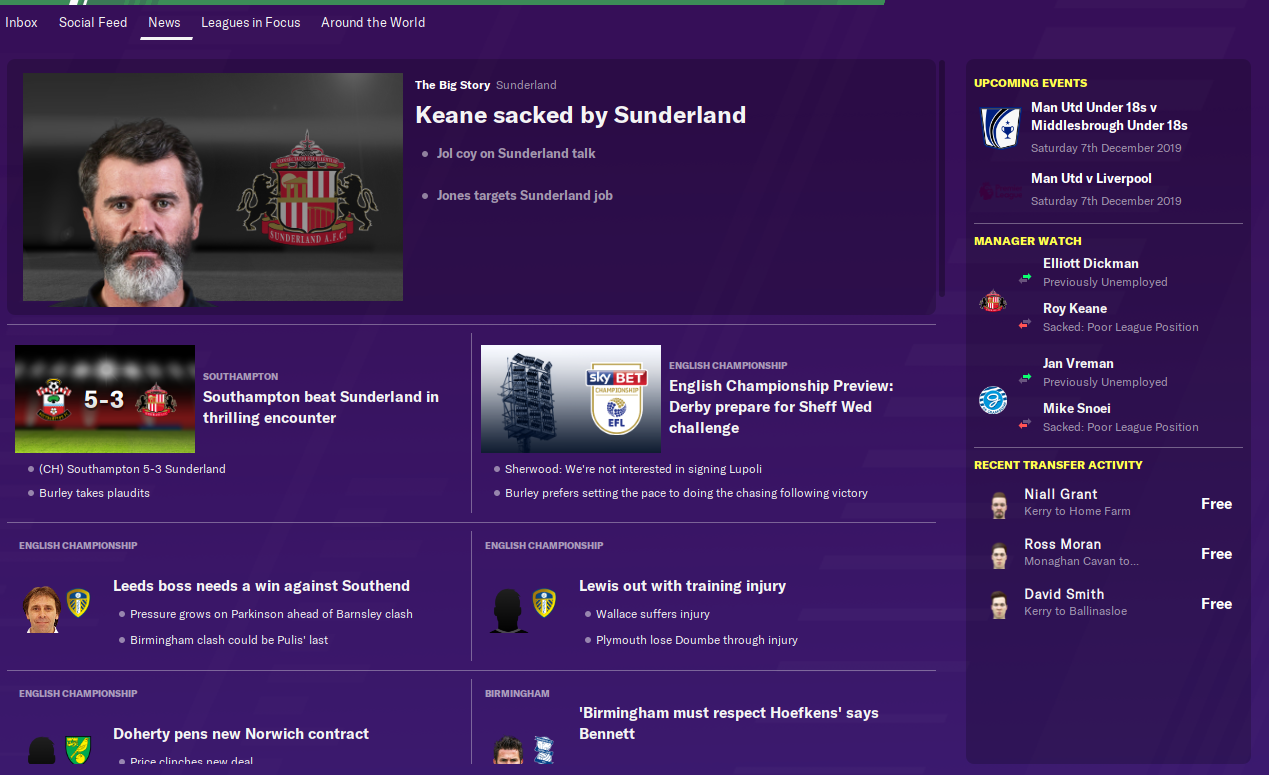Click the Leeds badge by the Lewis injury story
This screenshot has height=775, width=1269.
click(544, 603)
